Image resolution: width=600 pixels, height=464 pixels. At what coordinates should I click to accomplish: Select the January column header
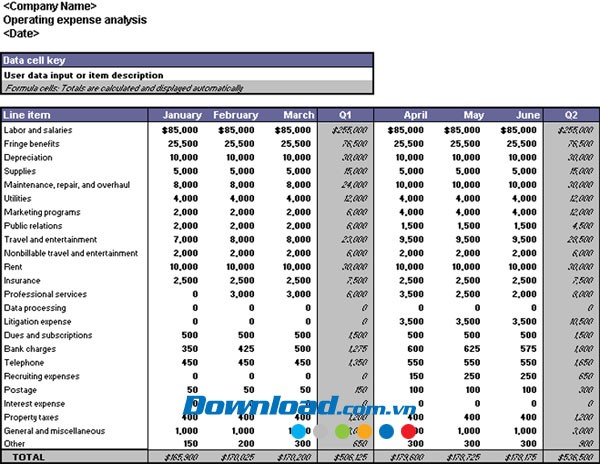(183, 115)
